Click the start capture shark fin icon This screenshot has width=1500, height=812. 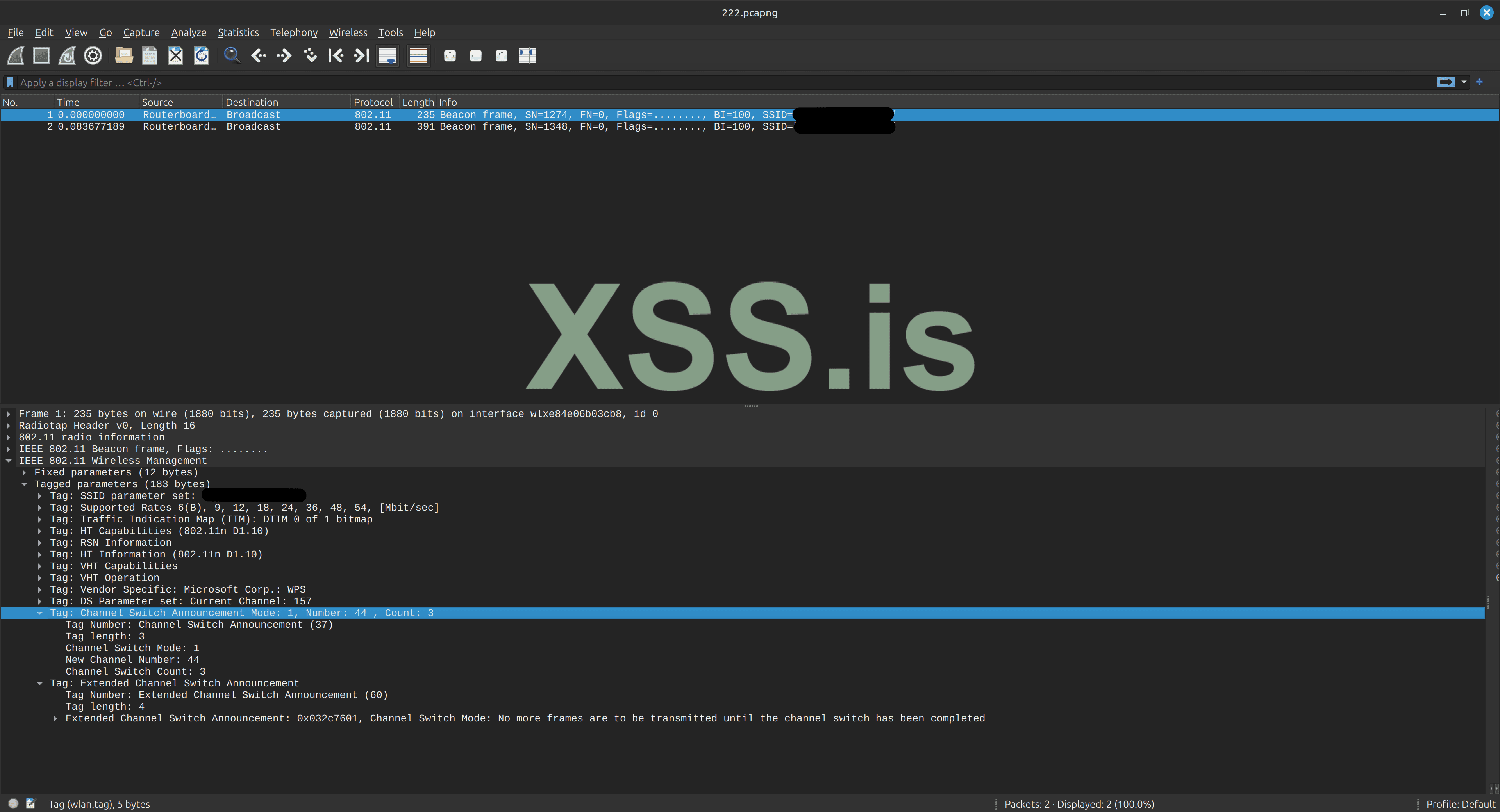click(x=16, y=56)
